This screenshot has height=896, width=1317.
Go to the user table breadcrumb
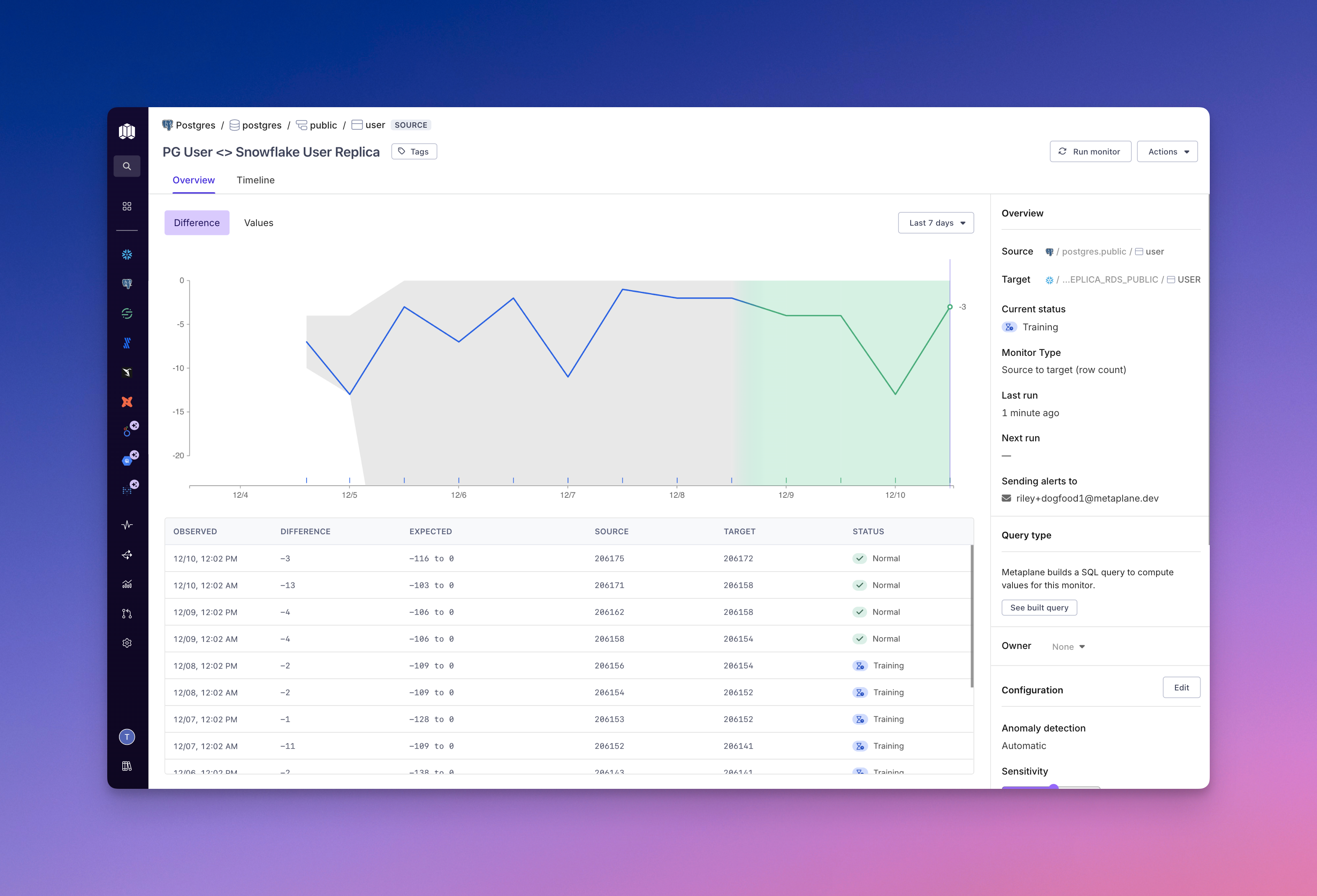click(x=368, y=125)
